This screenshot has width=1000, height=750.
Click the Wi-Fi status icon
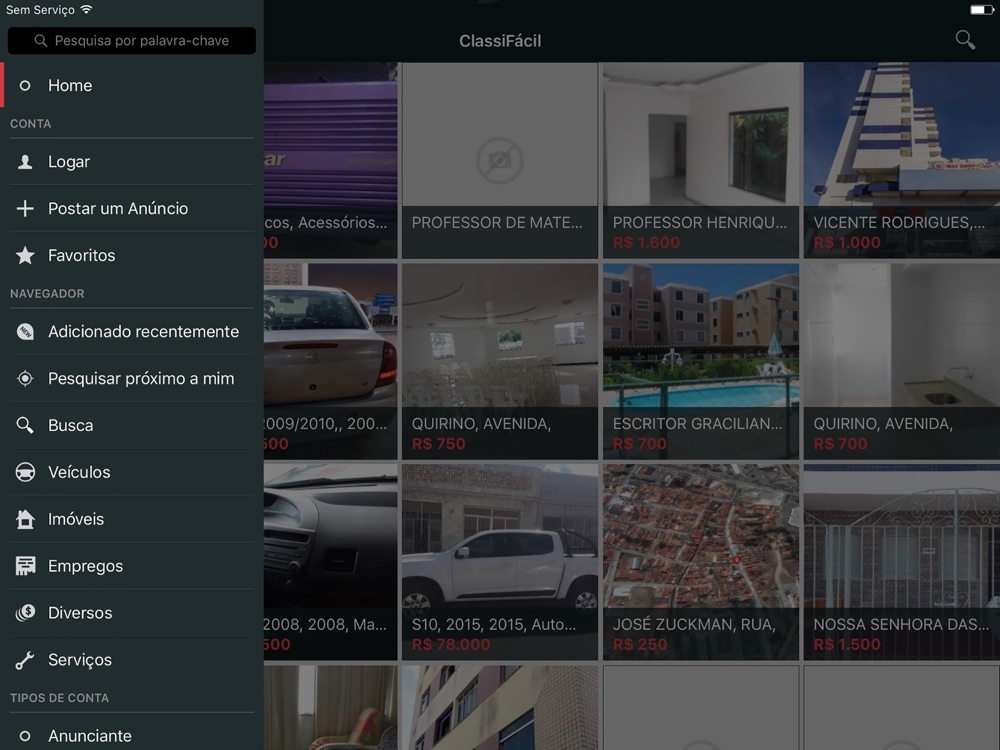(x=86, y=10)
